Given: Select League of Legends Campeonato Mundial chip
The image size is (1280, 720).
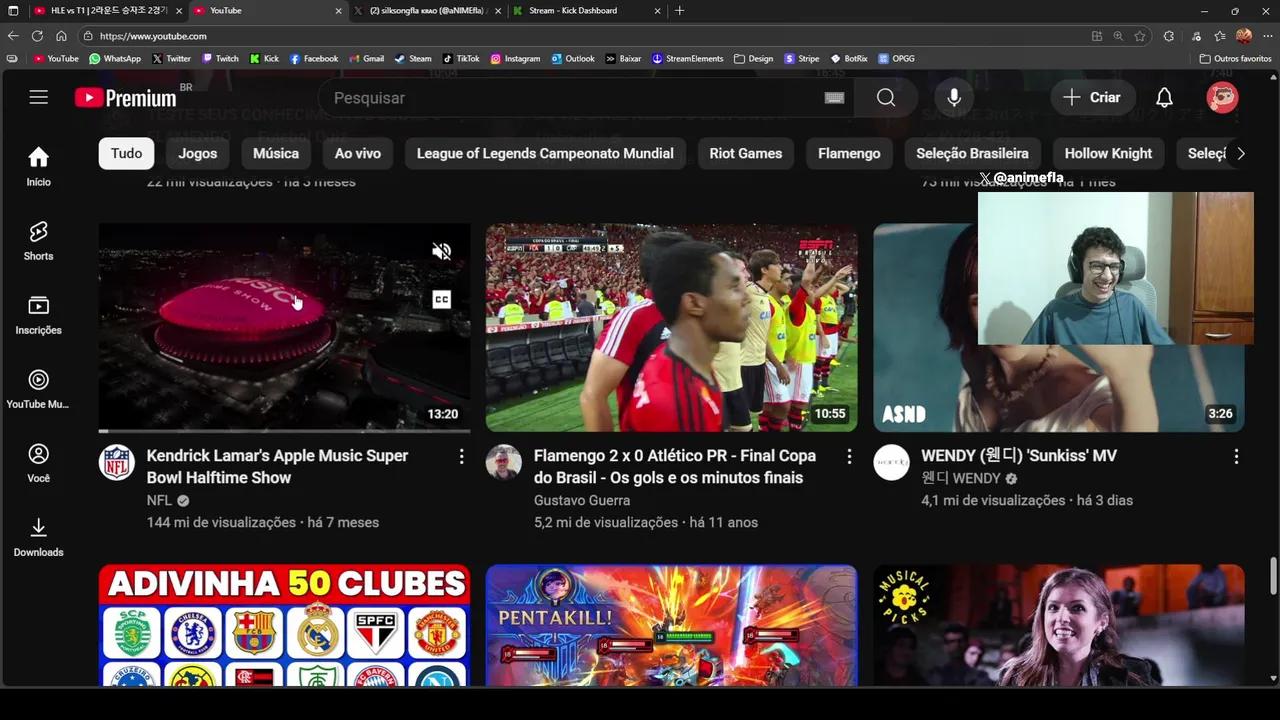Looking at the screenshot, I should tap(545, 153).
